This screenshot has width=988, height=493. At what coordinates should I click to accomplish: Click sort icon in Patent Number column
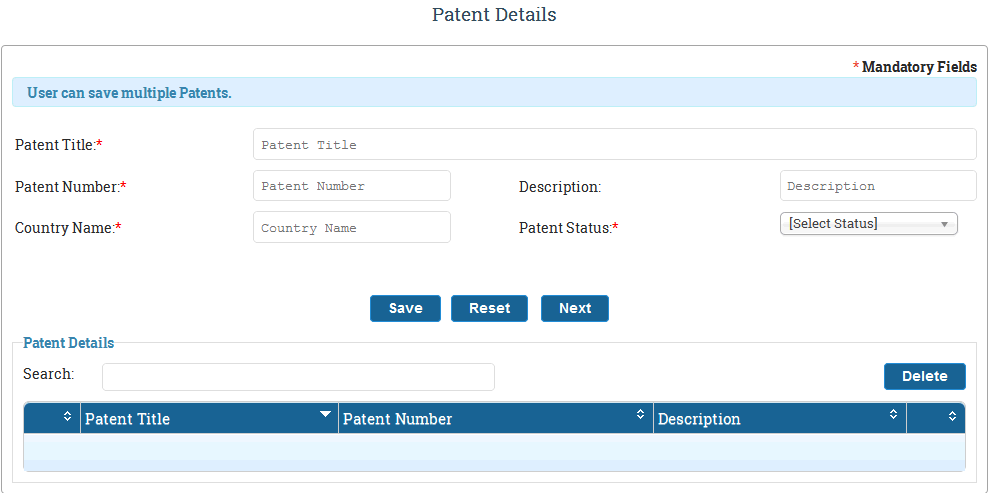coord(640,414)
